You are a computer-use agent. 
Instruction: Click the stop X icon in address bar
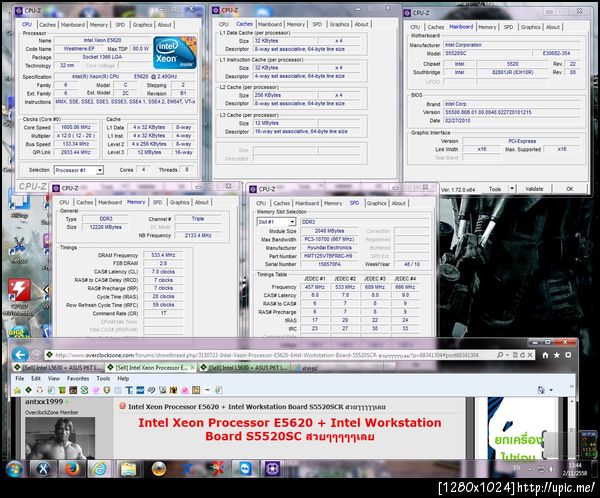[x=530, y=355]
